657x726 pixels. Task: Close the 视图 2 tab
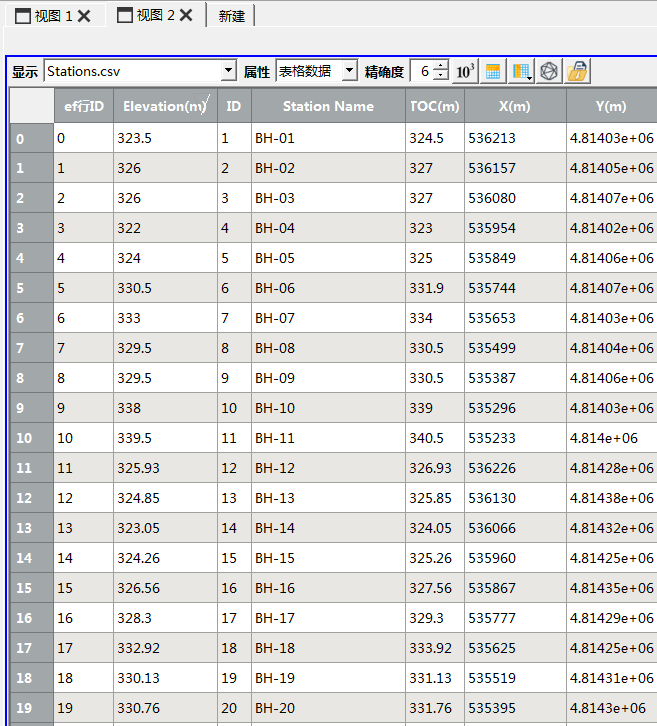click(x=186, y=15)
